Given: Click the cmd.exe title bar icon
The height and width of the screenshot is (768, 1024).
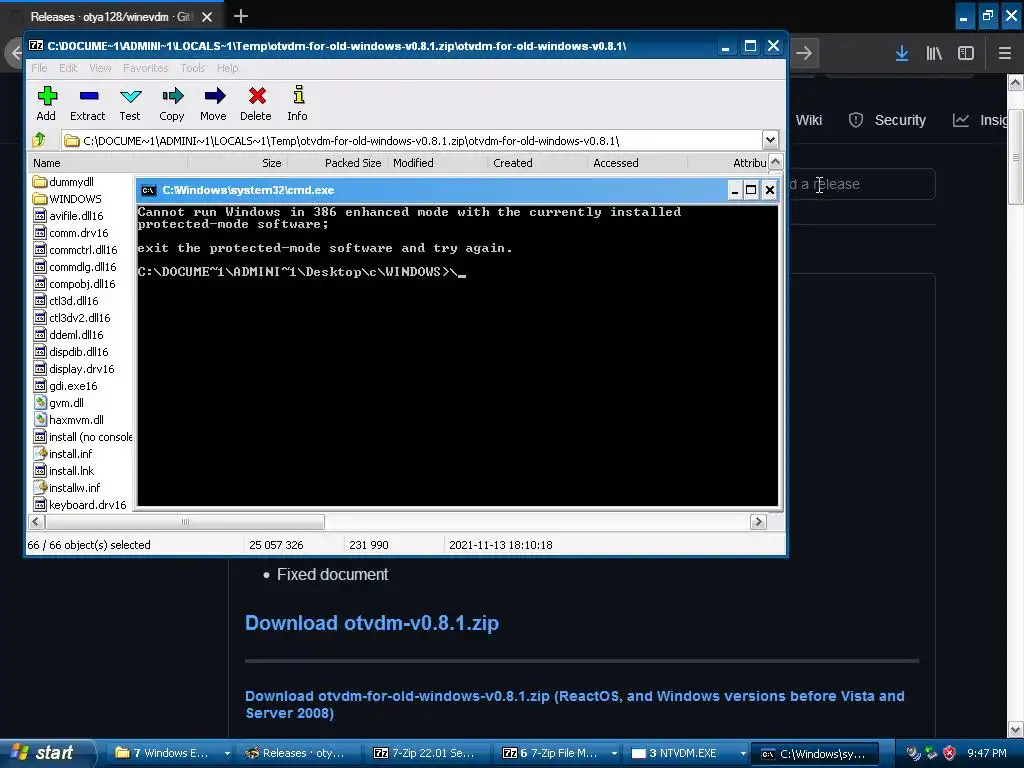Looking at the screenshot, I should (149, 190).
